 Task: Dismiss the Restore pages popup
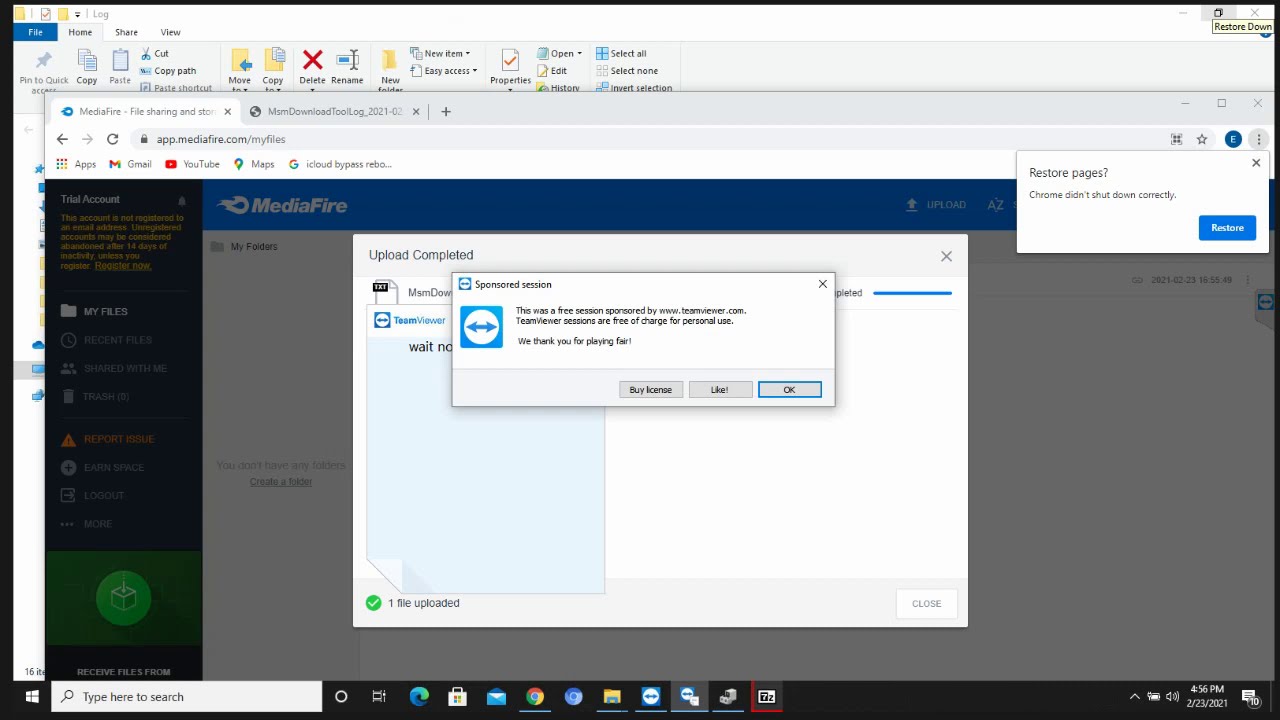pos(1256,163)
